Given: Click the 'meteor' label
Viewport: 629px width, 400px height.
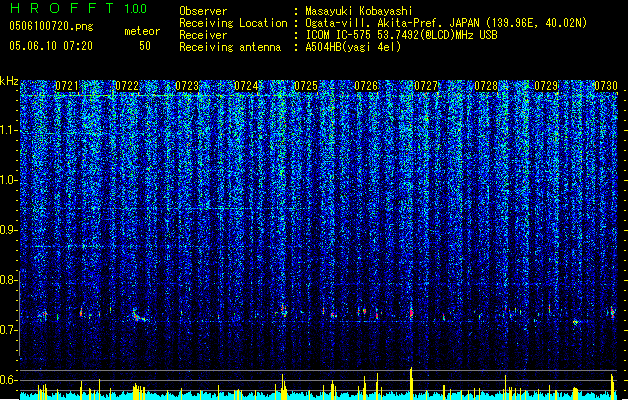Looking at the screenshot, I should point(142,31).
